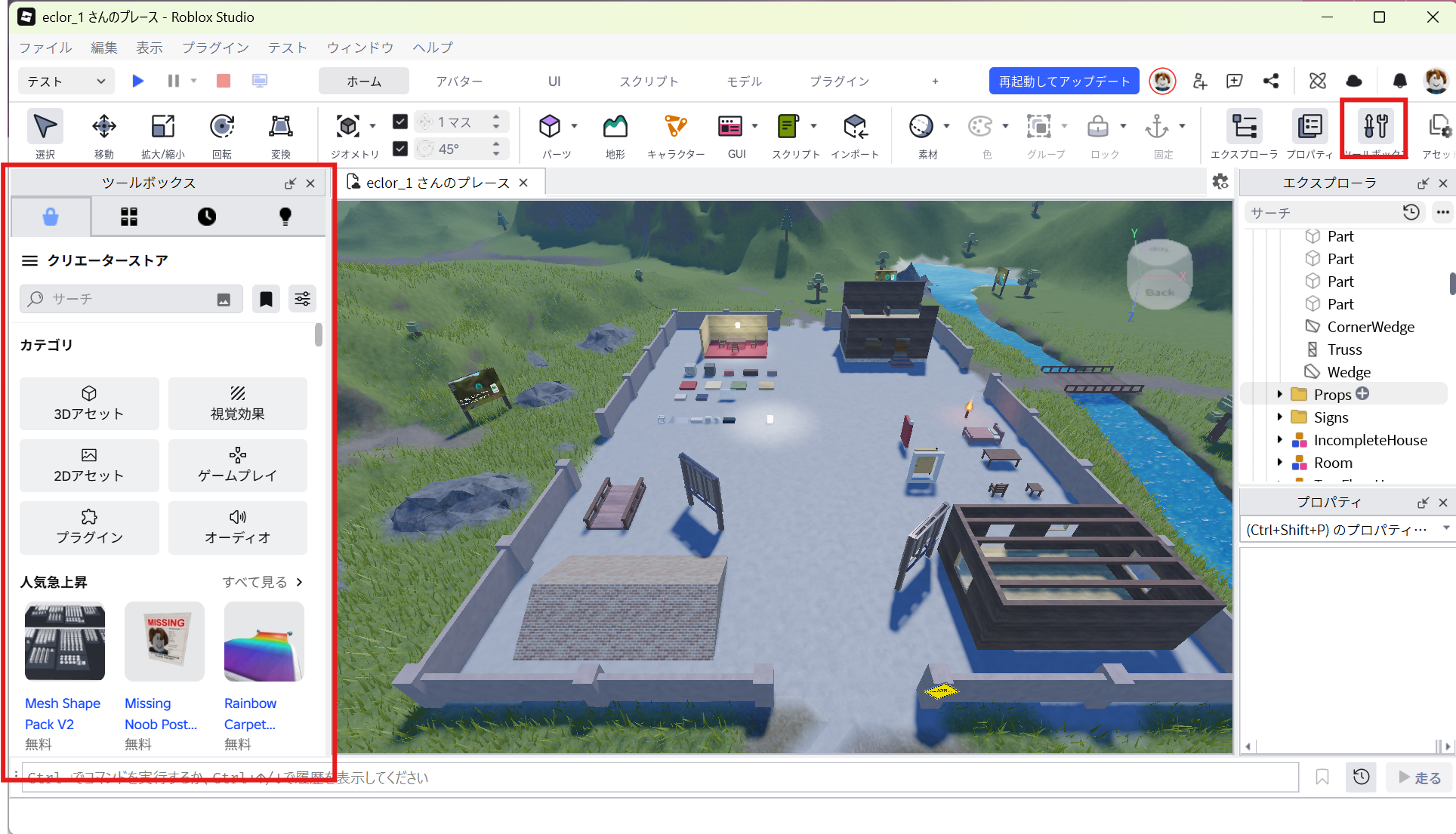Open saved assets bookmark in Toolbox
This screenshot has width=1456, height=834.
[266, 299]
